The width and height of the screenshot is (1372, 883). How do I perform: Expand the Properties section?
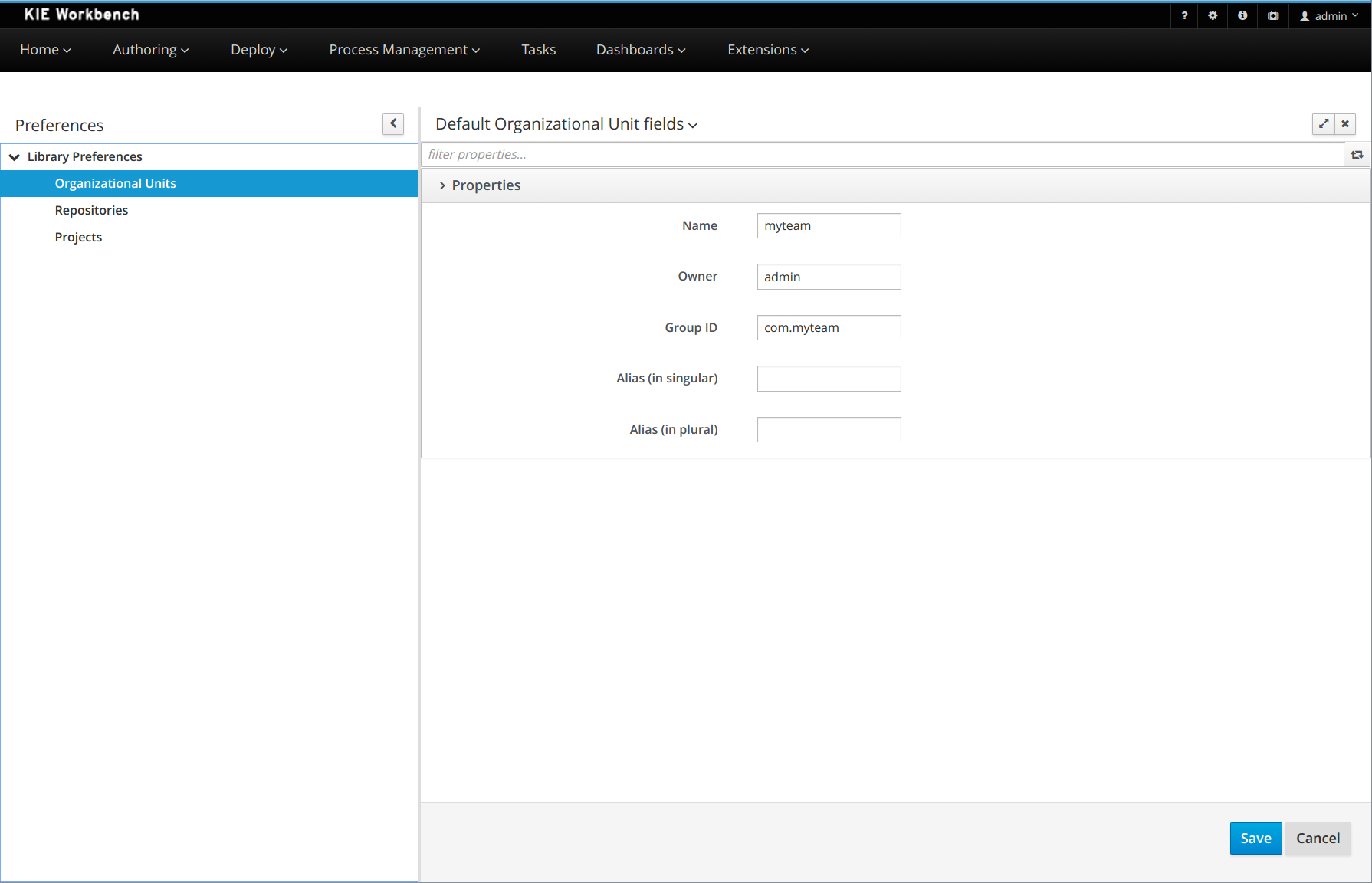click(x=442, y=185)
